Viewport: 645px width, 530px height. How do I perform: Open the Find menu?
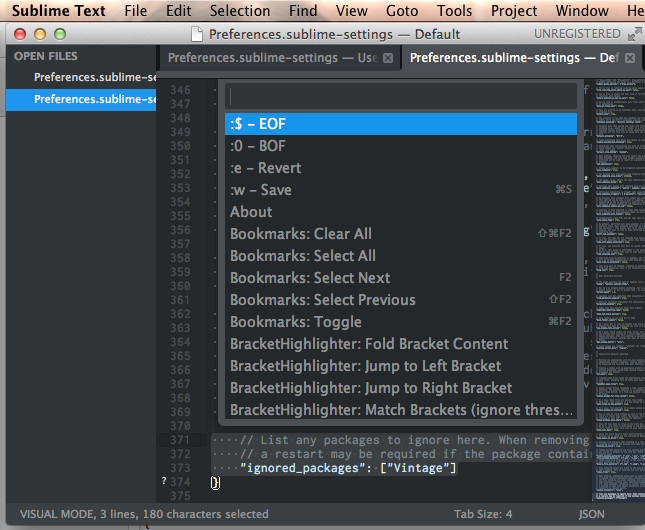[303, 11]
